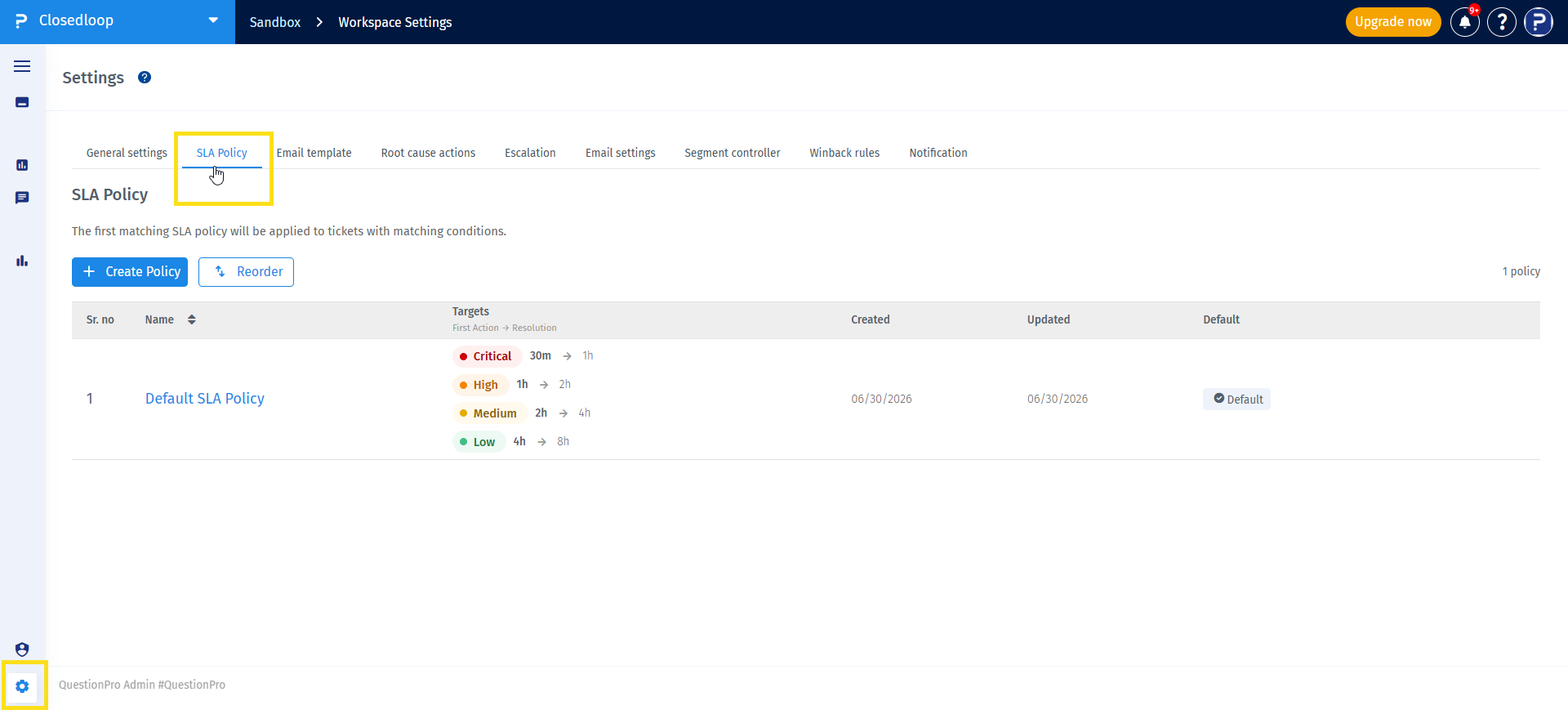Viewport: 1568px width, 710px height.
Task: Sort policies by Name column arrows
Action: click(x=192, y=319)
